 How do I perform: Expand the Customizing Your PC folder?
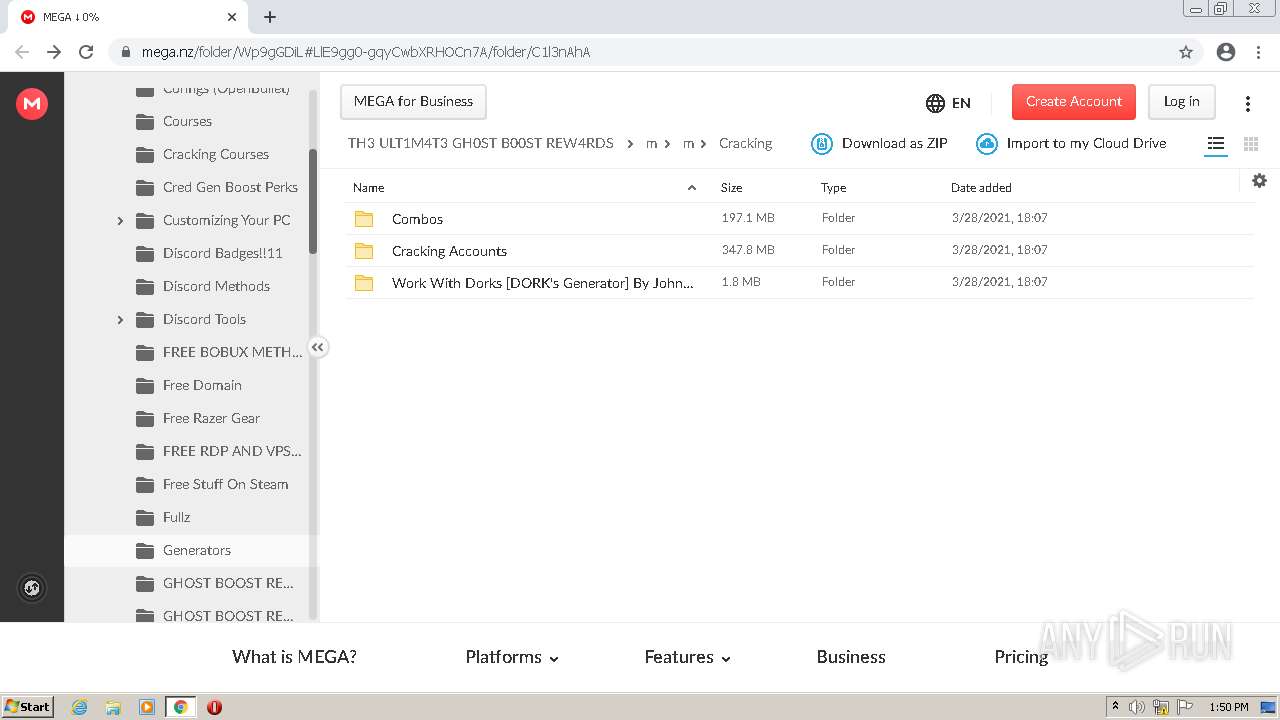[120, 220]
